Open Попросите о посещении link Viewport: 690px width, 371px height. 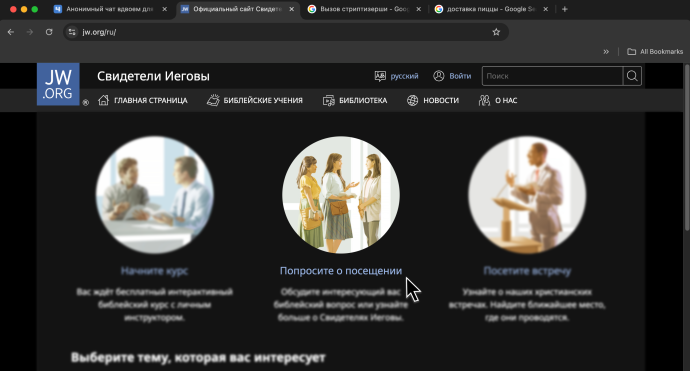pyautogui.click(x=341, y=271)
